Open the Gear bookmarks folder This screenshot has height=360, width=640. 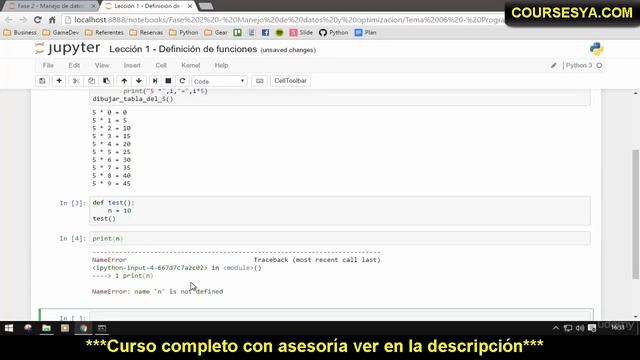coord(216,33)
